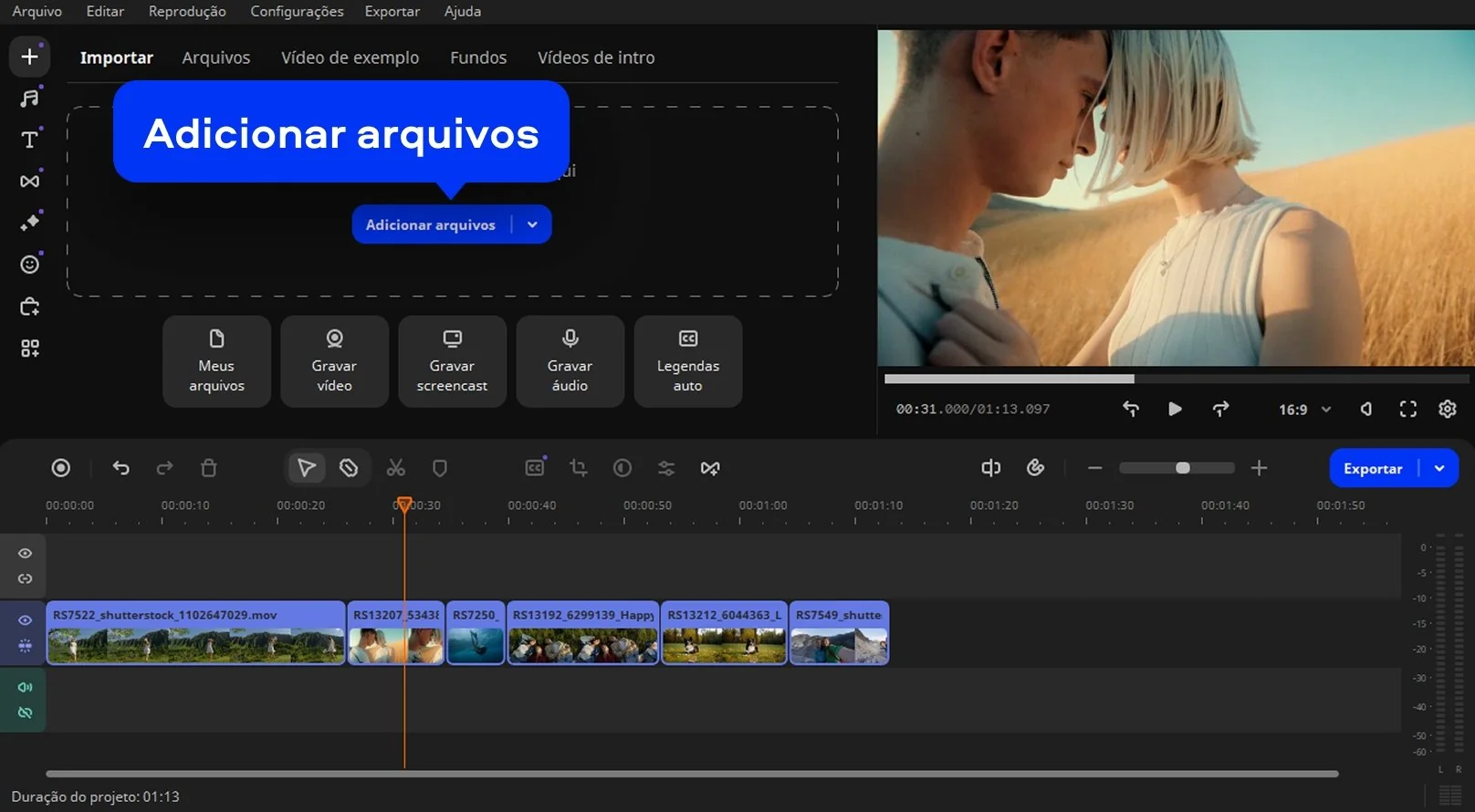Expand the Exportar options arrow

tap(1439, 468)
